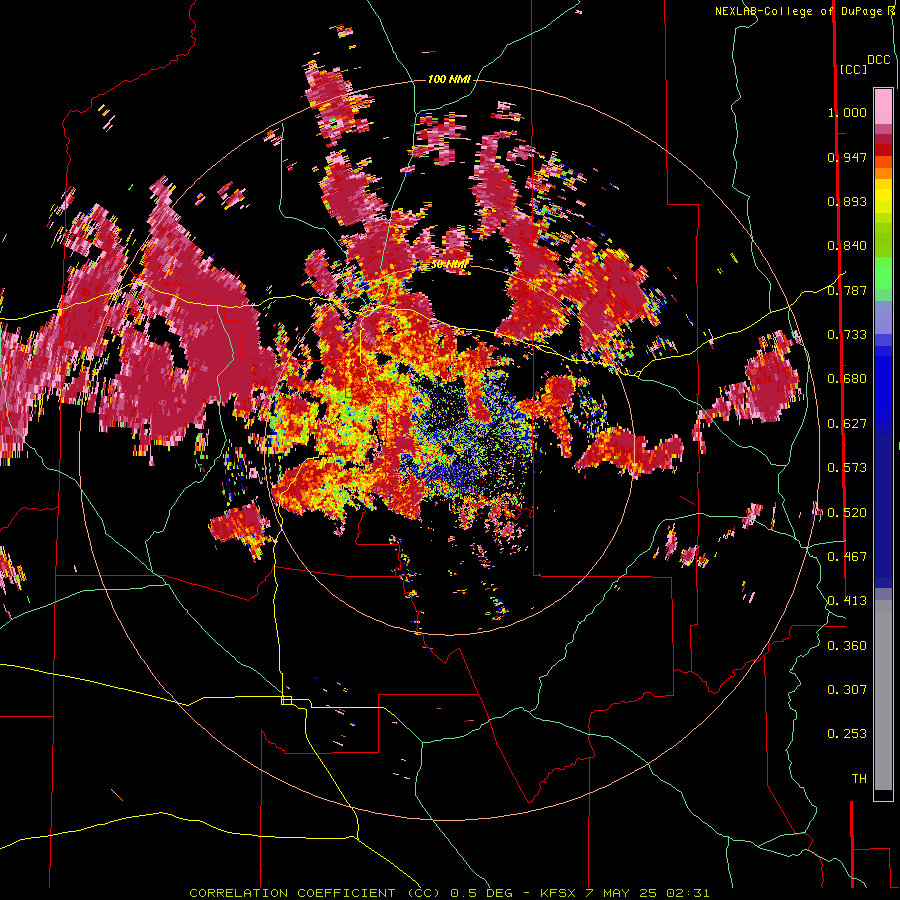Click the "100 NMI" range ring label
Image resolution: width=900 pixels, height=900 pixels.
449,79
